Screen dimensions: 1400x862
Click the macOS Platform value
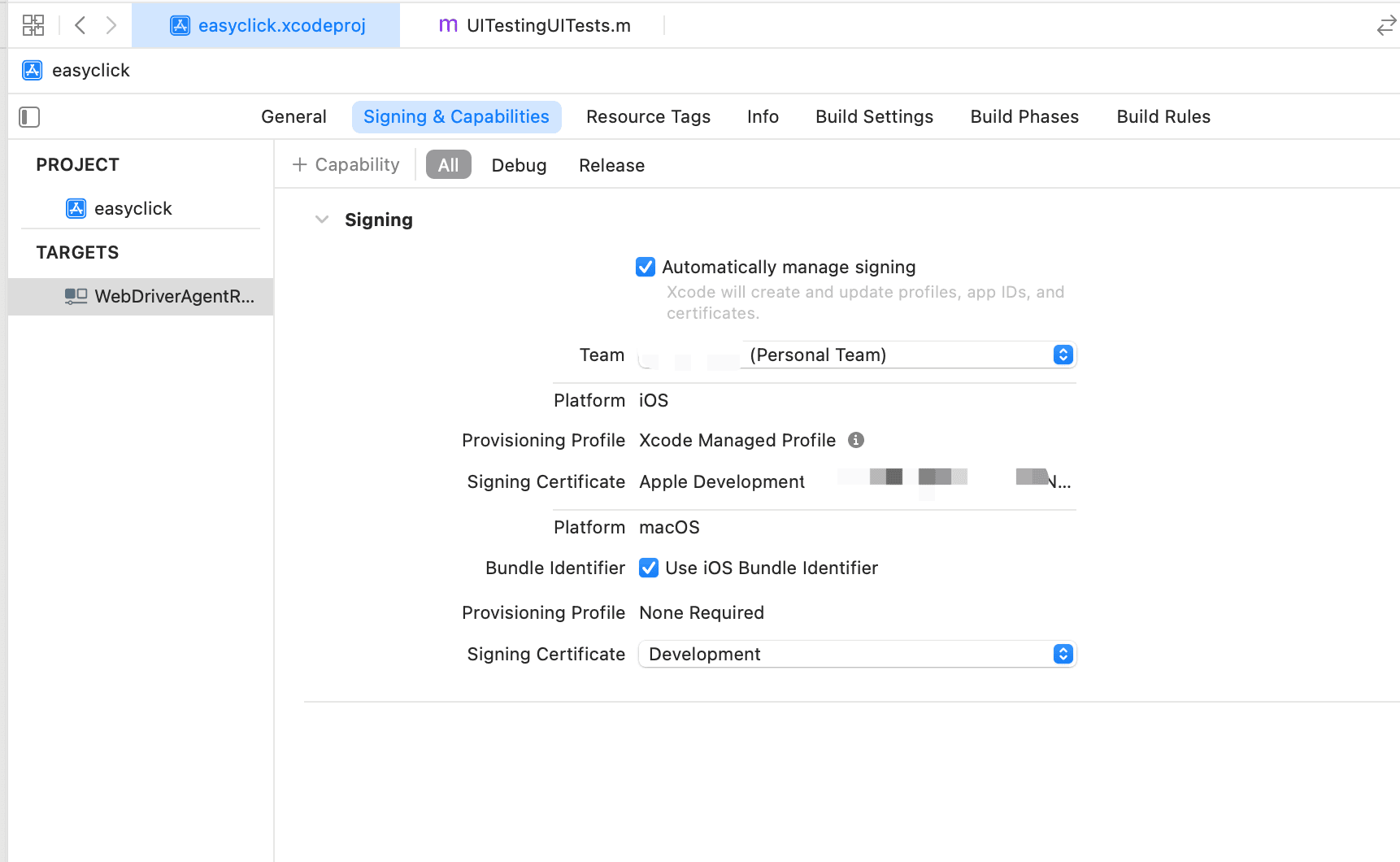[669, 527]
